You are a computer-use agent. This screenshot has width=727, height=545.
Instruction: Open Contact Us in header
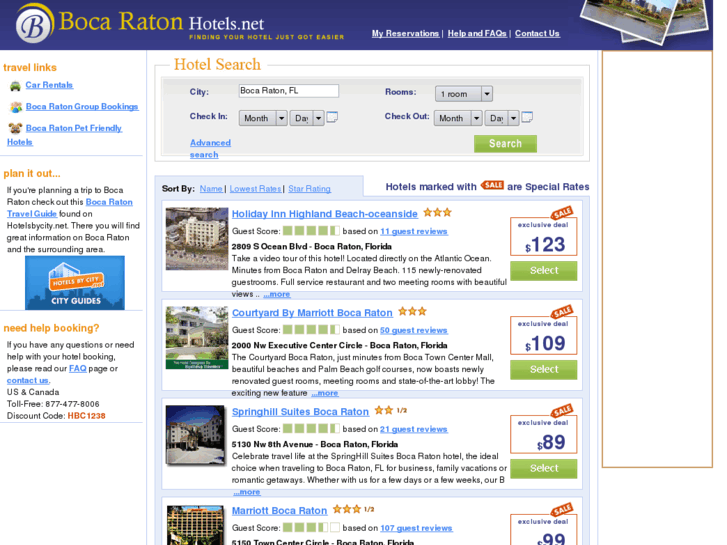coord(537,33)
